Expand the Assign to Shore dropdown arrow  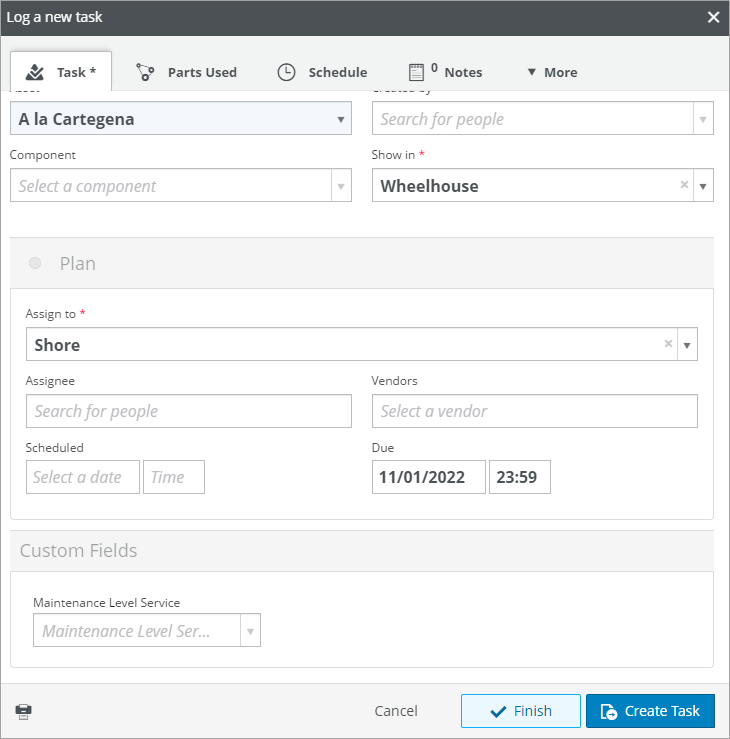[x=687, y=345]
